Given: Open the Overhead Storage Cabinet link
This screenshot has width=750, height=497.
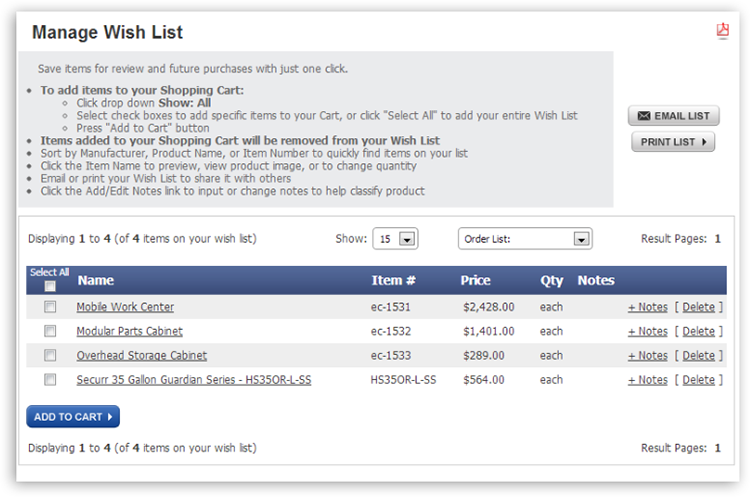Looking at the screenshot, I should (142, 356).
